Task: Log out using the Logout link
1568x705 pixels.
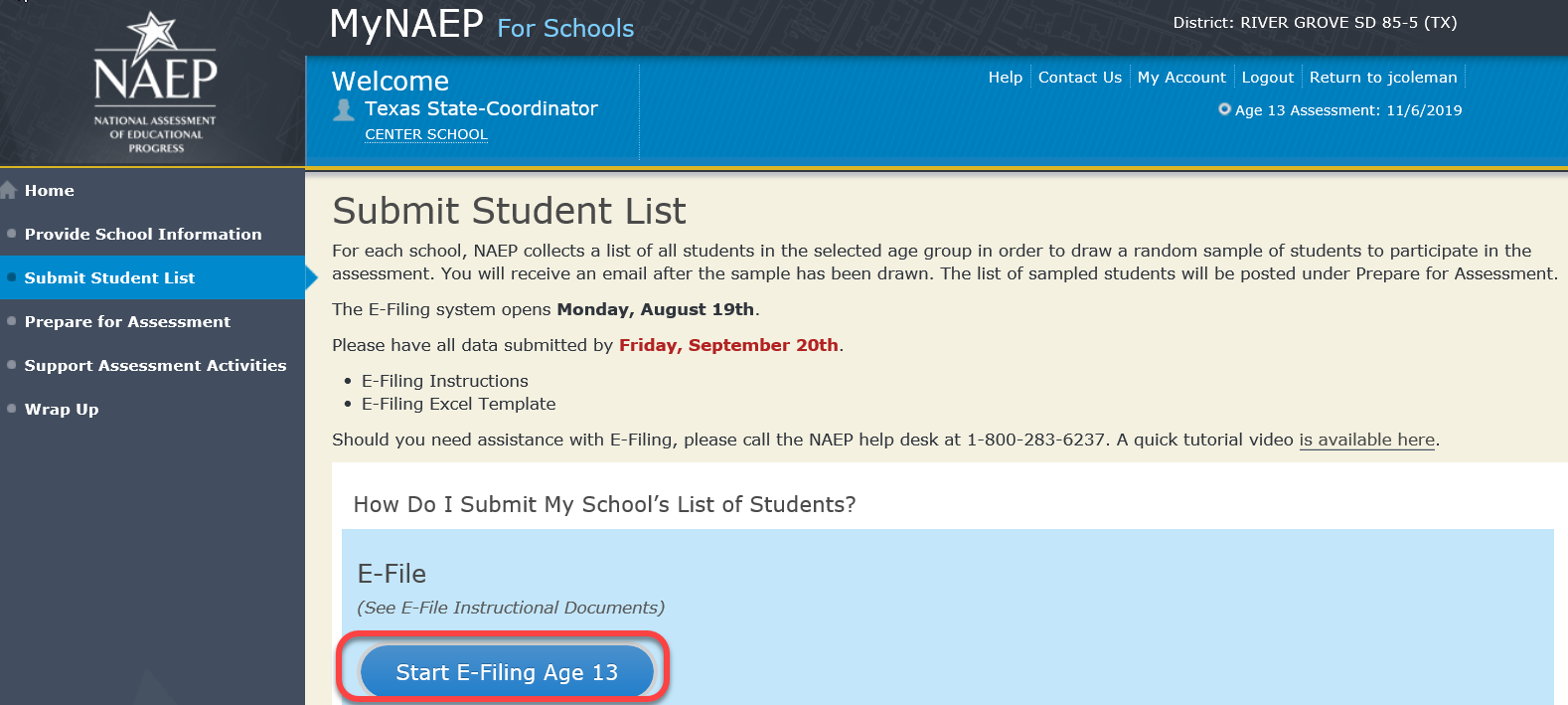Action: tap(1267, 78)
